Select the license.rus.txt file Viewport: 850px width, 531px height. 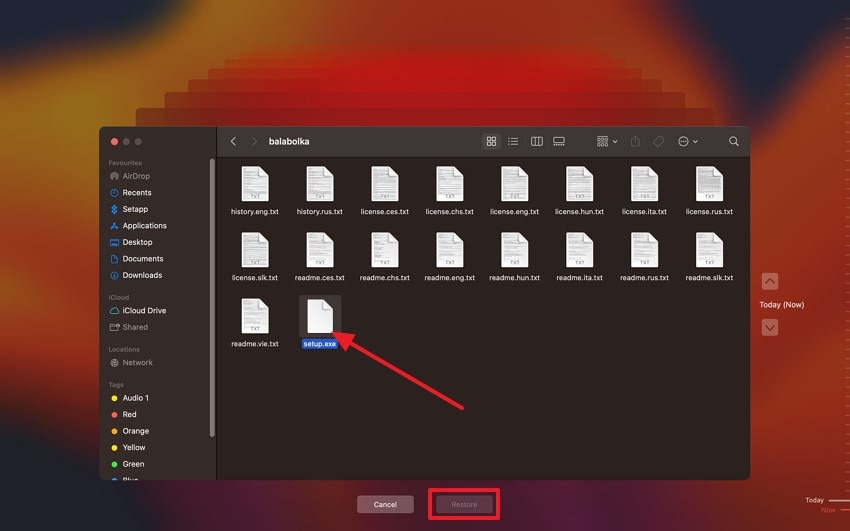click(x=709, y=191)
